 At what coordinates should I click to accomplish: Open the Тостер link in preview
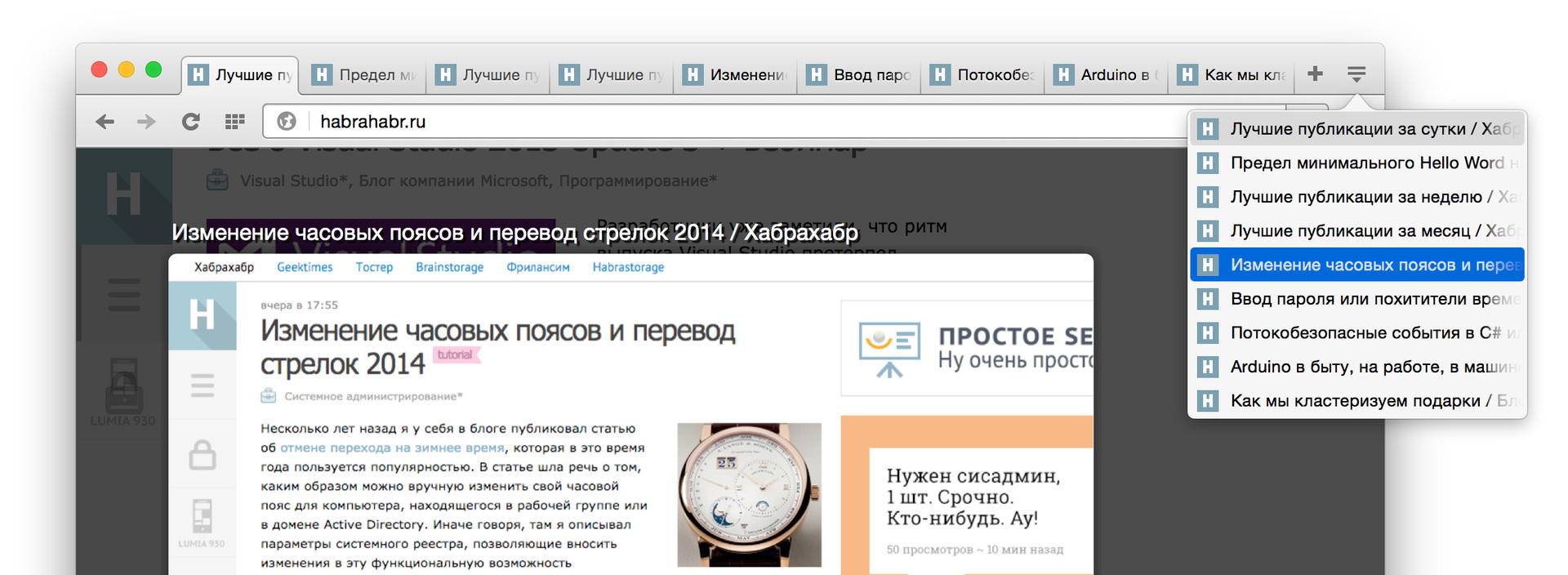coord(374,267)
